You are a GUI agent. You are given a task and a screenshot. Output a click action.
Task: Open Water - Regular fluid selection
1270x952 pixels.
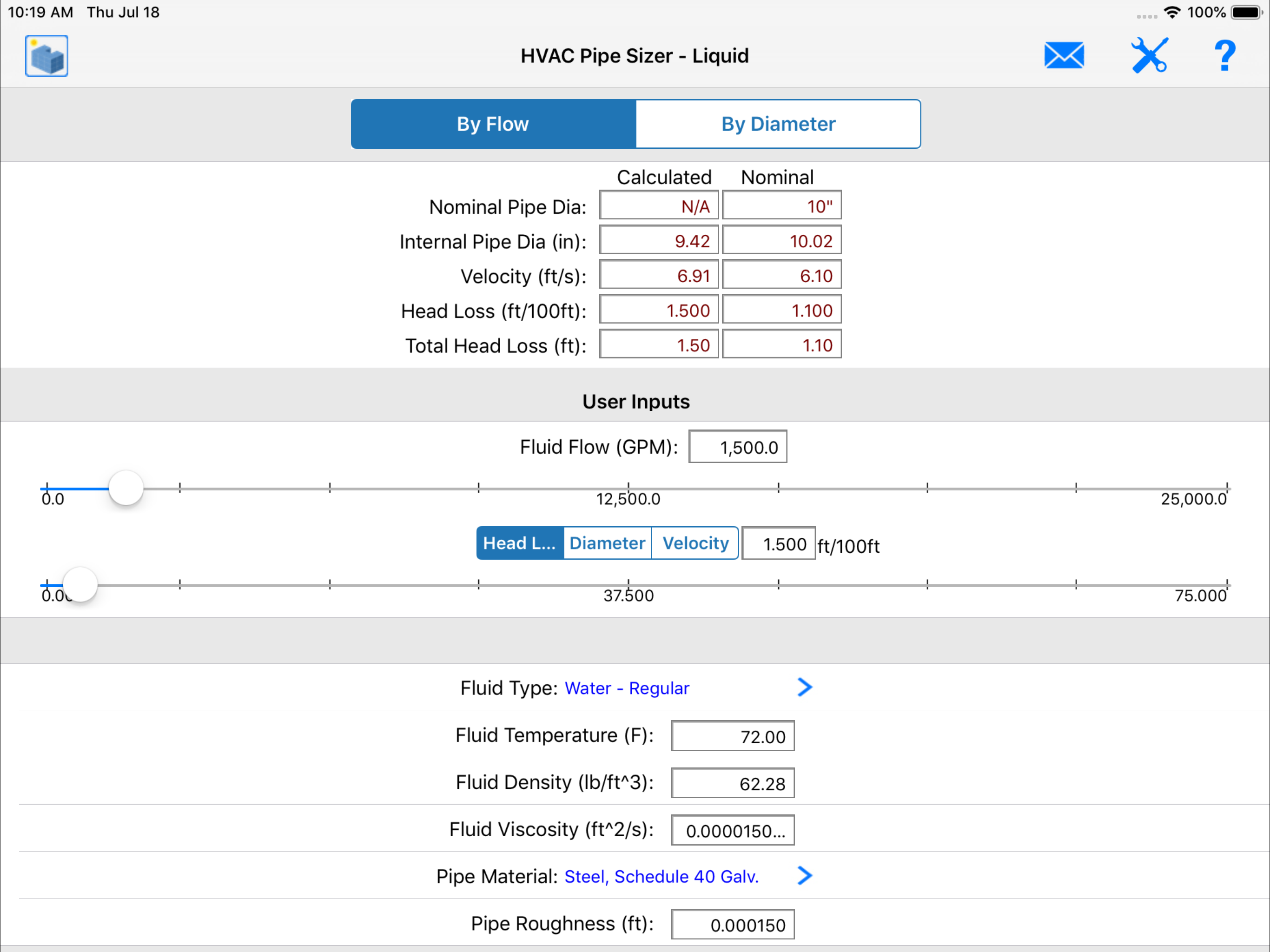626,688
